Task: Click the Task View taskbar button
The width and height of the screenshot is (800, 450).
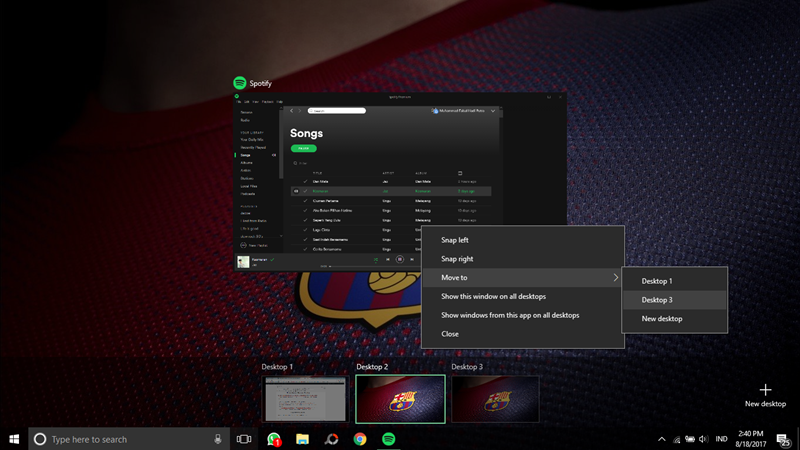Action: [243, 438]
